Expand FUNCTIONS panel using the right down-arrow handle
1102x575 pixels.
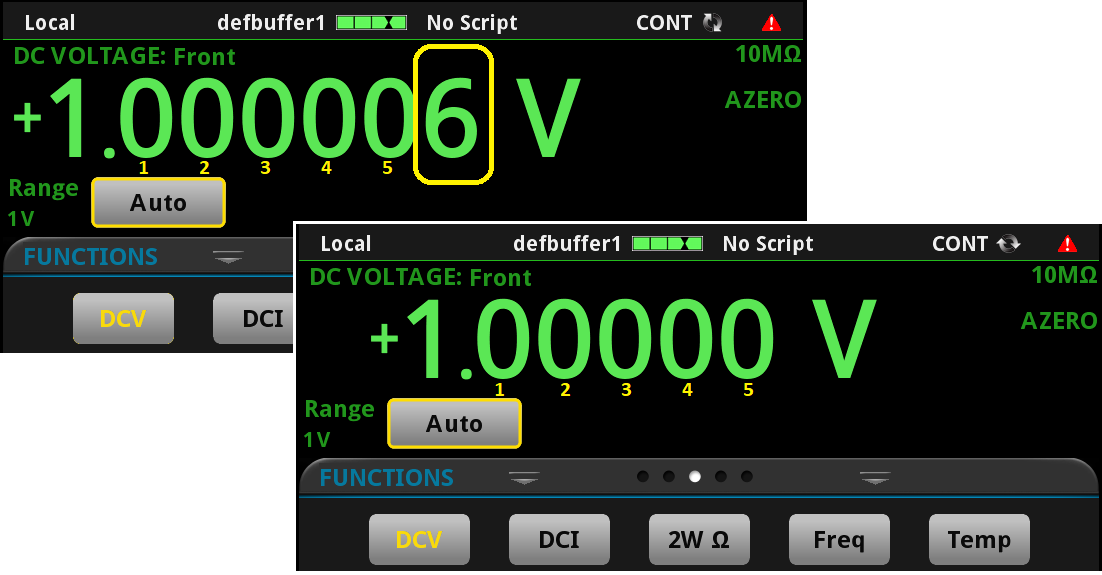coord(875,478)
